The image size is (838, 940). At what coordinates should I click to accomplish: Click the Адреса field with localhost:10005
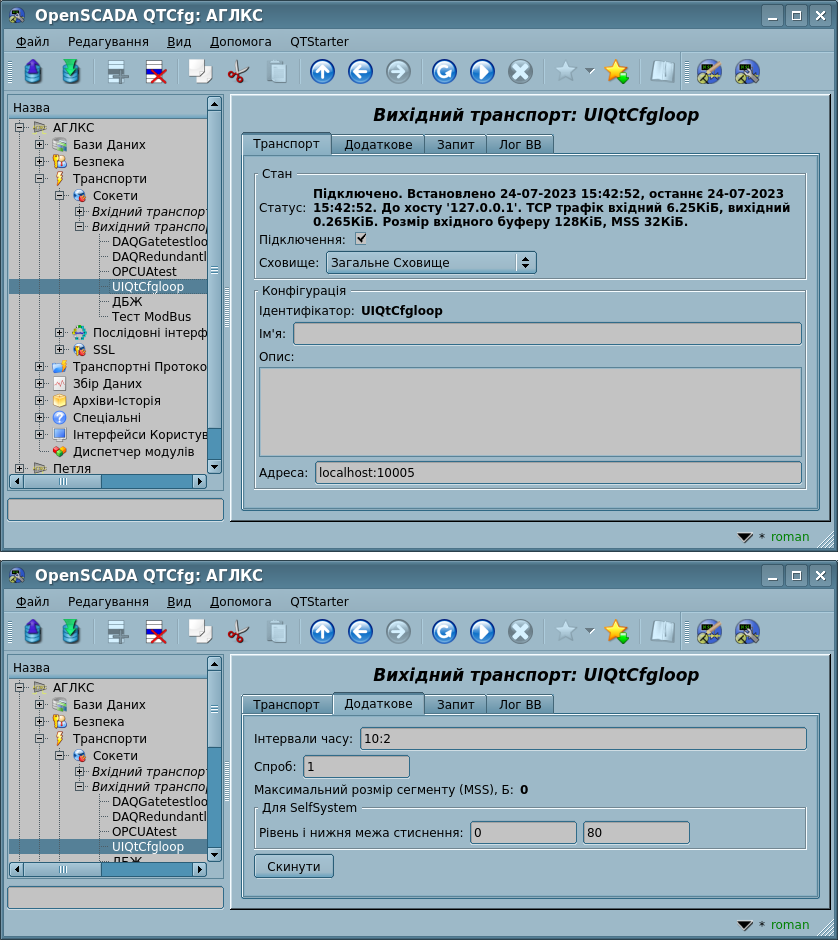point(558,473)
